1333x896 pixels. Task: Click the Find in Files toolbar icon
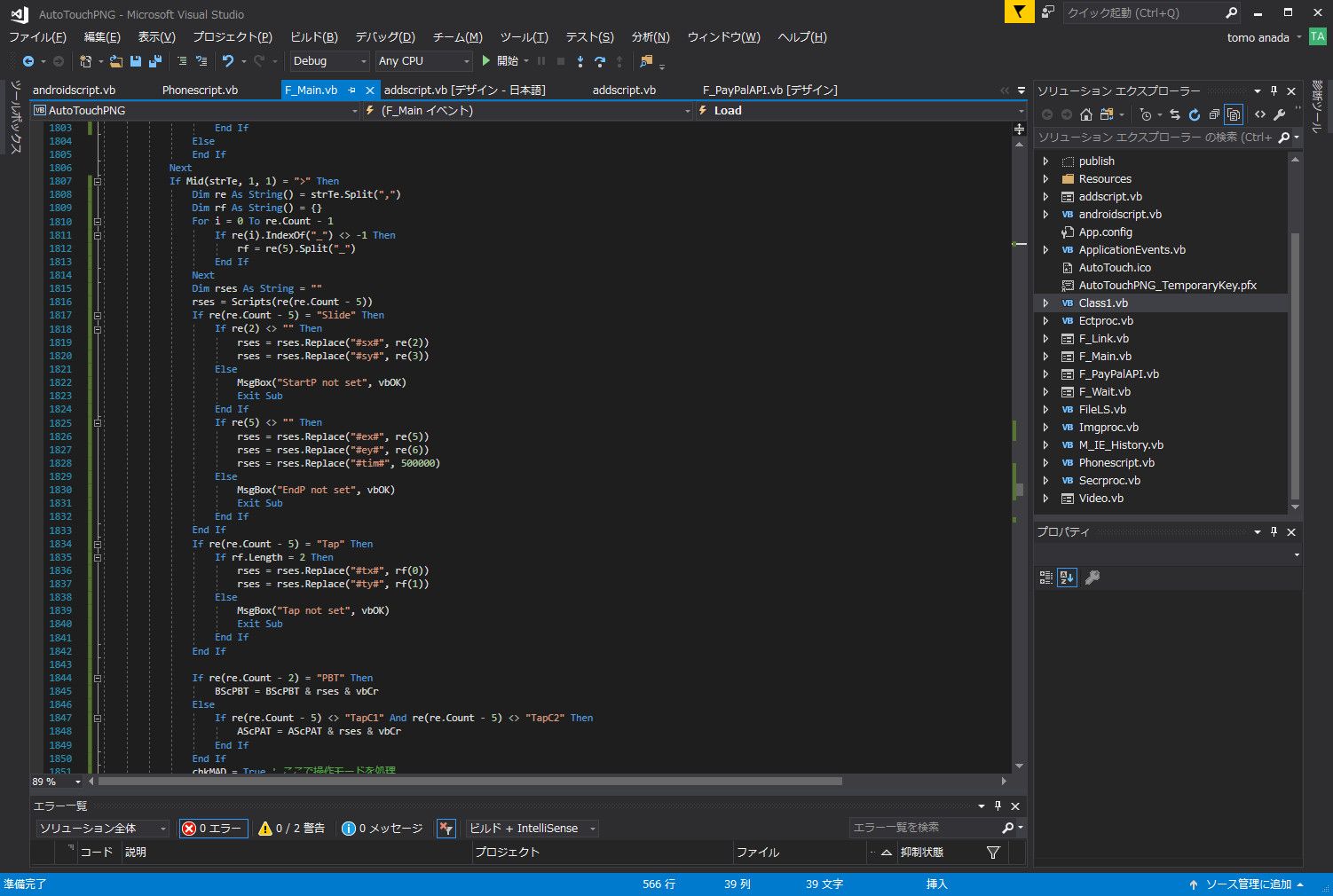click(646, 61)
